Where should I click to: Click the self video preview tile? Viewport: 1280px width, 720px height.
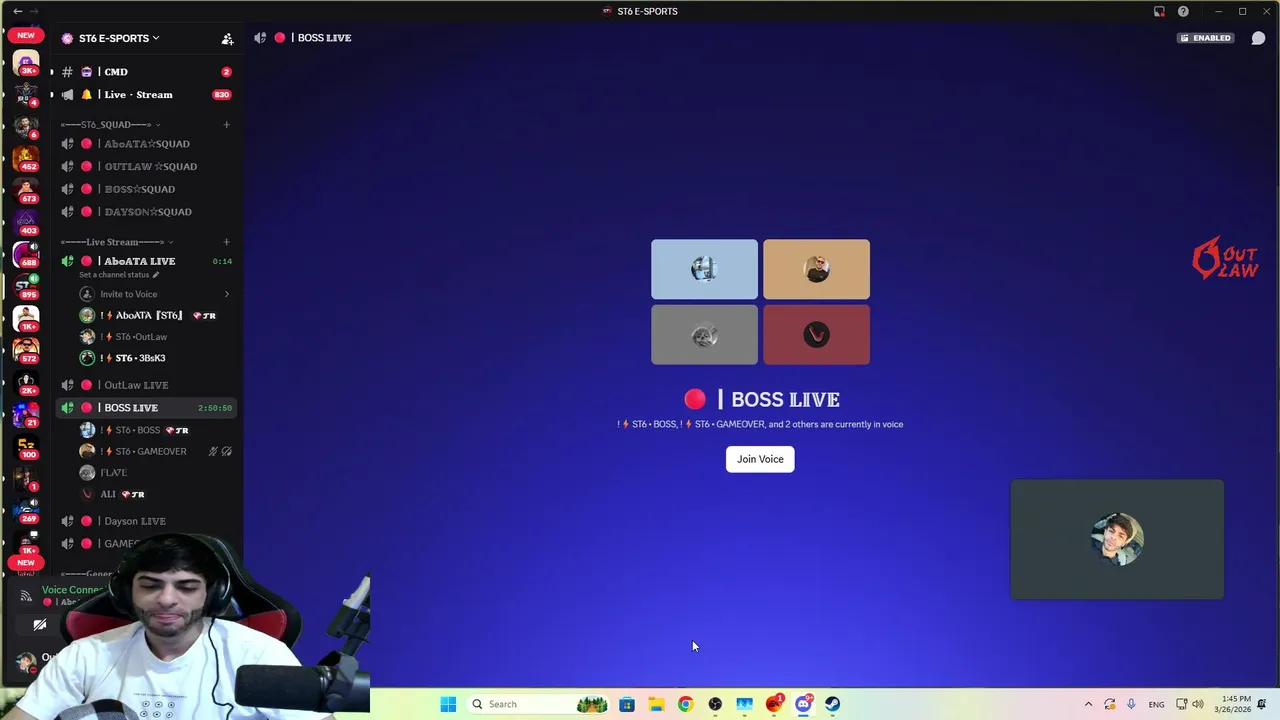tap(1117, 539)
